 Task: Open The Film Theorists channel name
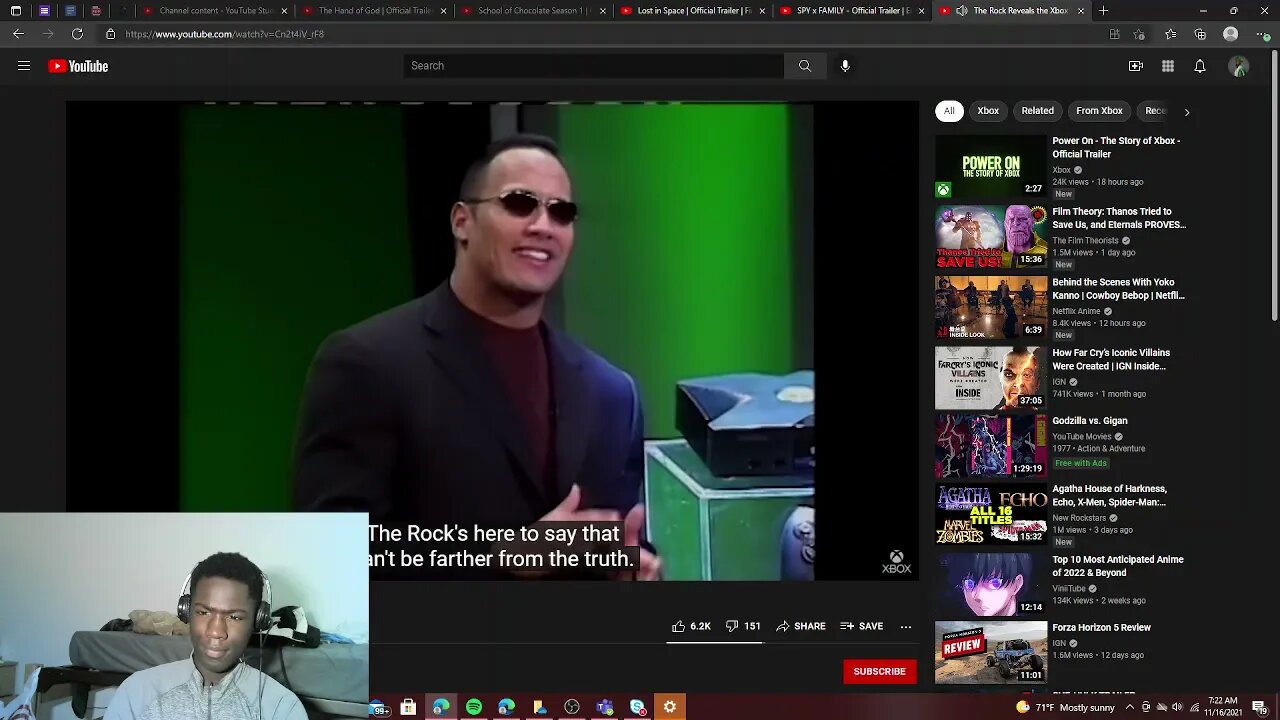[x=1085, y=241]
